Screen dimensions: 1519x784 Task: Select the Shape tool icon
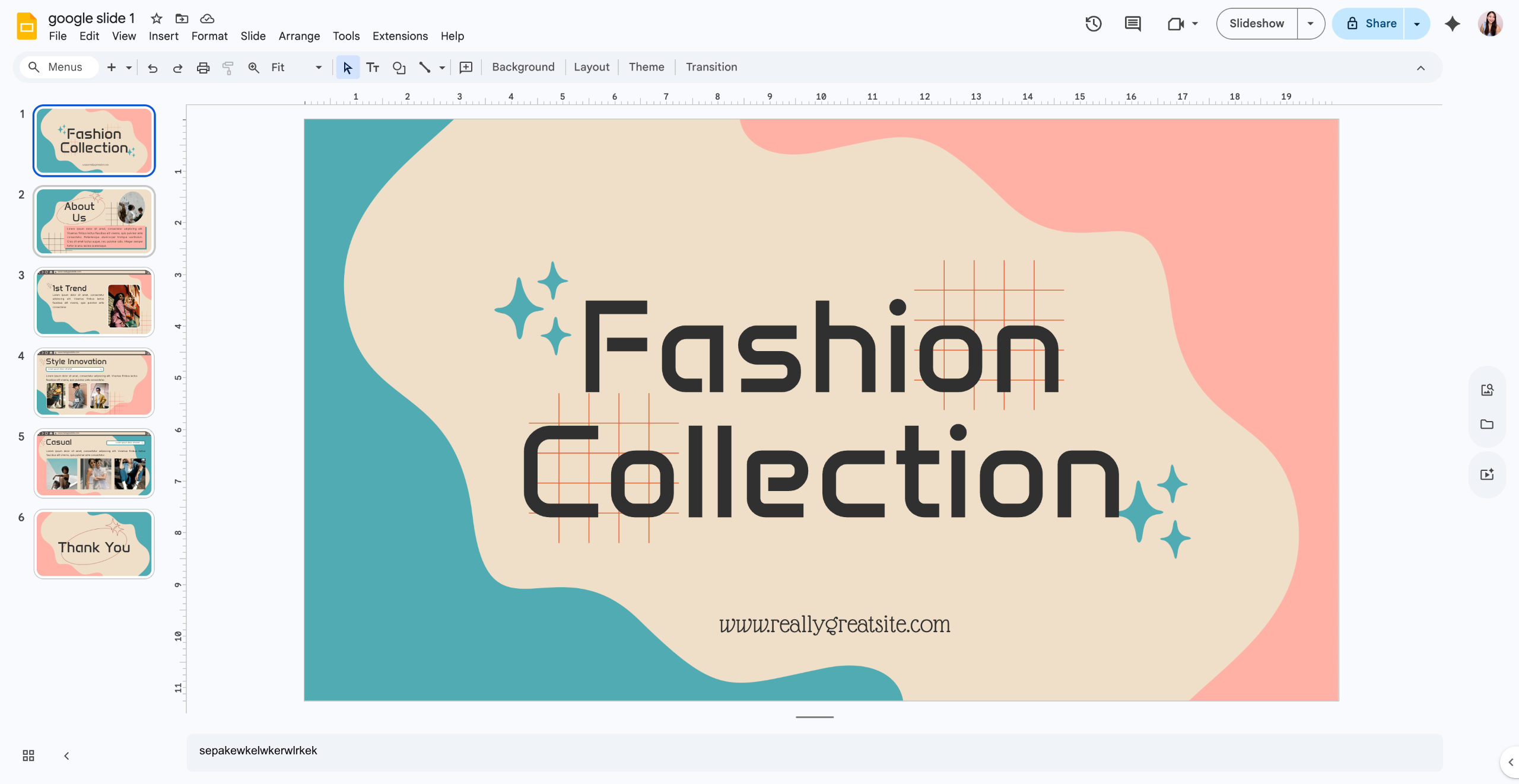[x=399, y=68]
